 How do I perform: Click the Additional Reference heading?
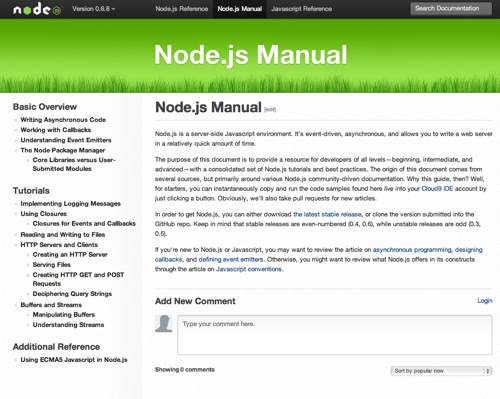click(56, 347)
